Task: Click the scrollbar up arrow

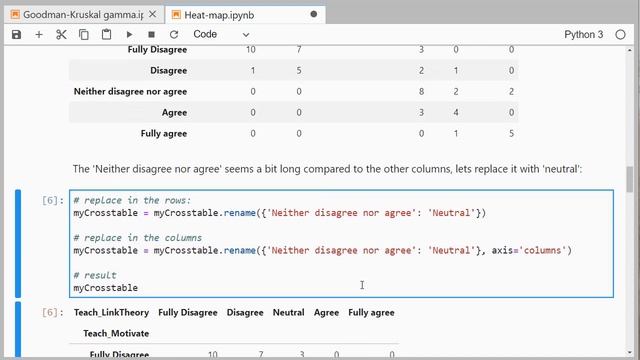Action: pos(630,50)
